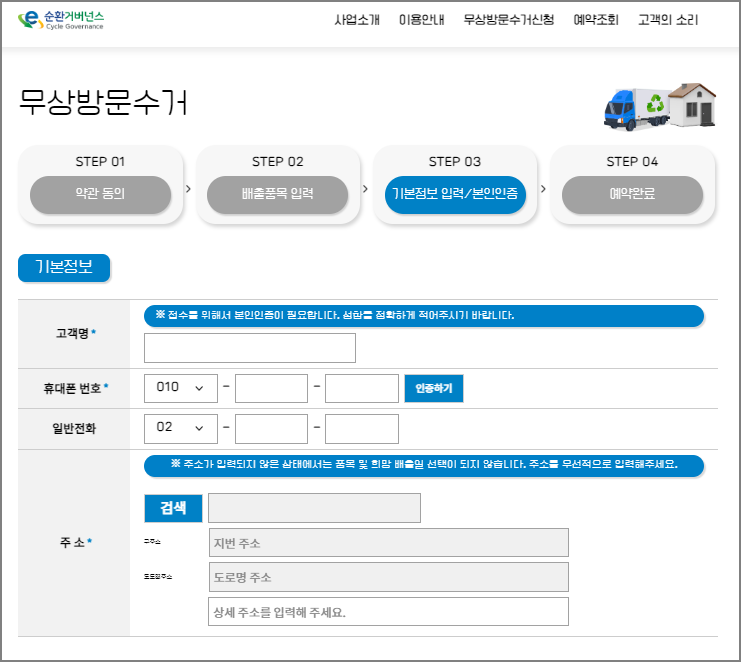Image resolution: width=741 pixels, height=662 pixels.
Task: Open the 고객의 소리 menu
Action: pyautogui.click(x=668, y=20)
